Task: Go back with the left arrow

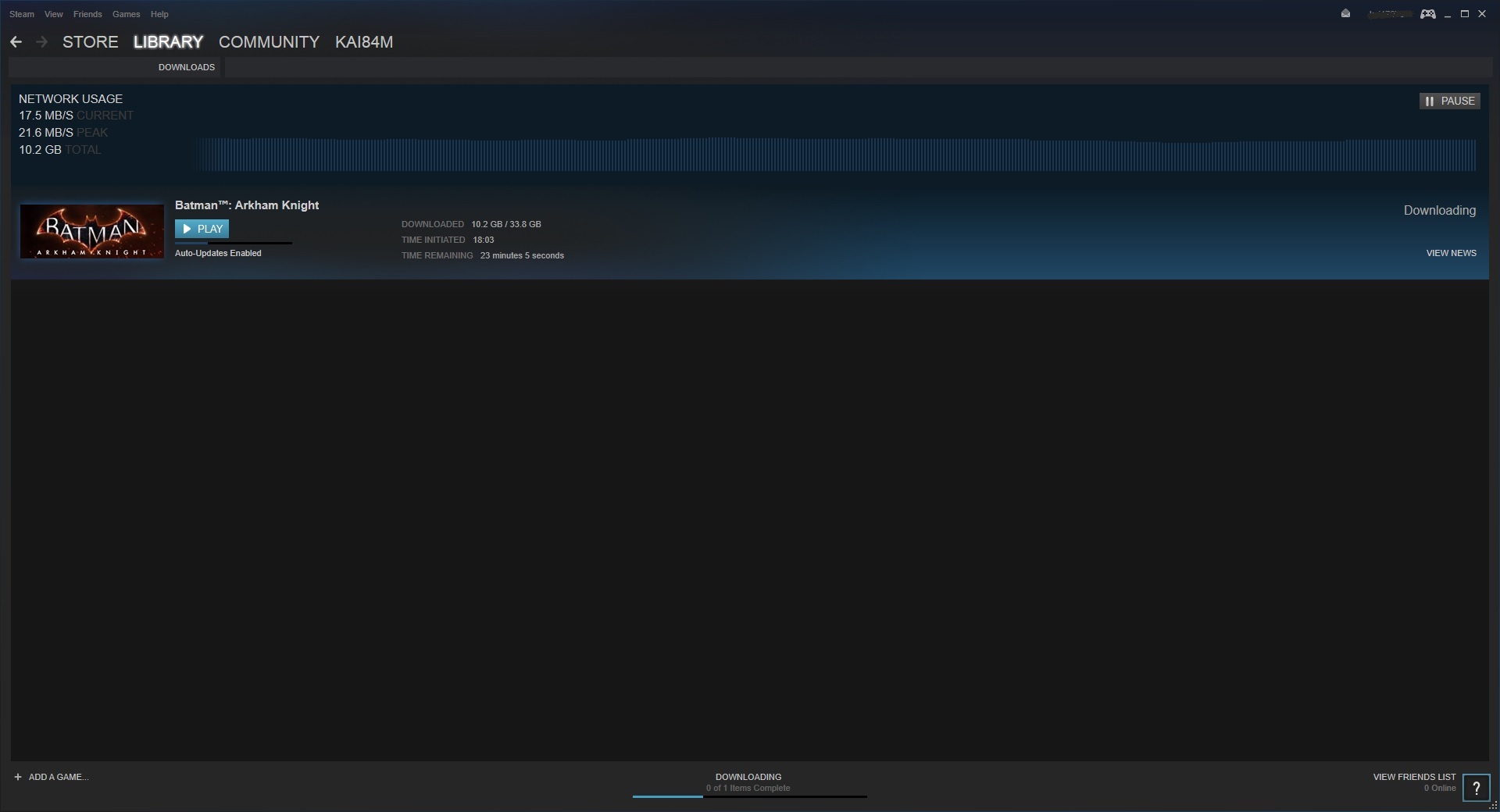Action: [16, 42]
